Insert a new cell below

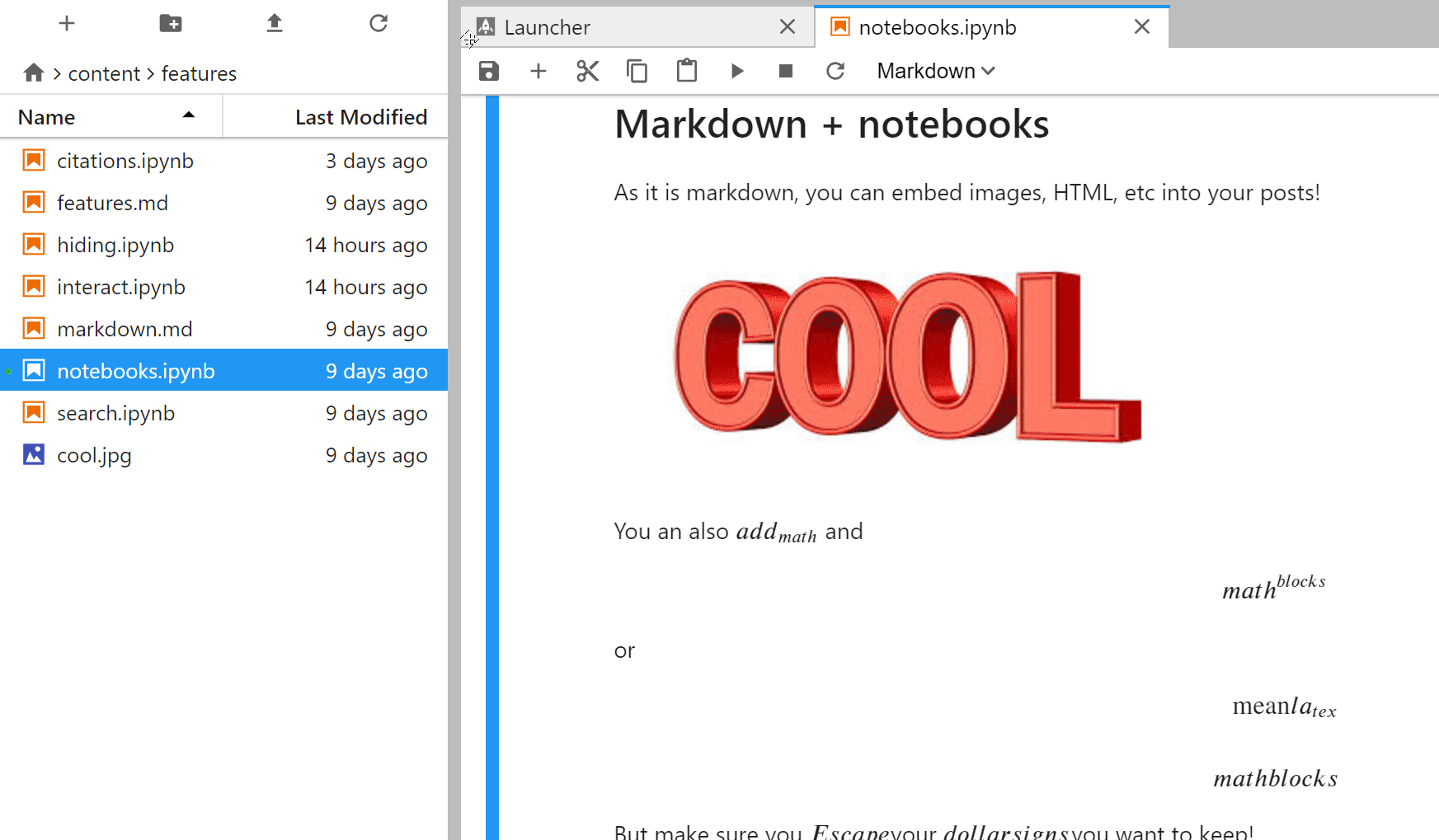[538, 71]
